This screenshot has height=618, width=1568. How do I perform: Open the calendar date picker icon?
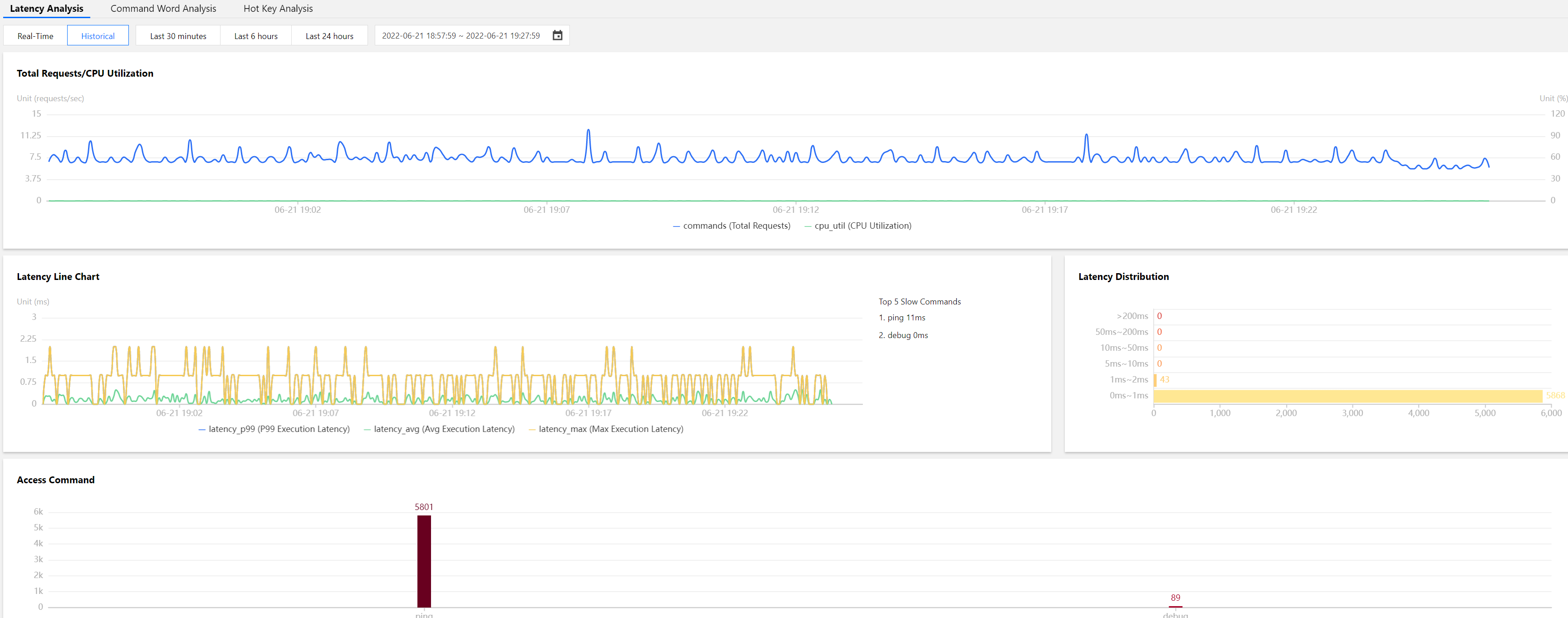(x=557, y=35)
